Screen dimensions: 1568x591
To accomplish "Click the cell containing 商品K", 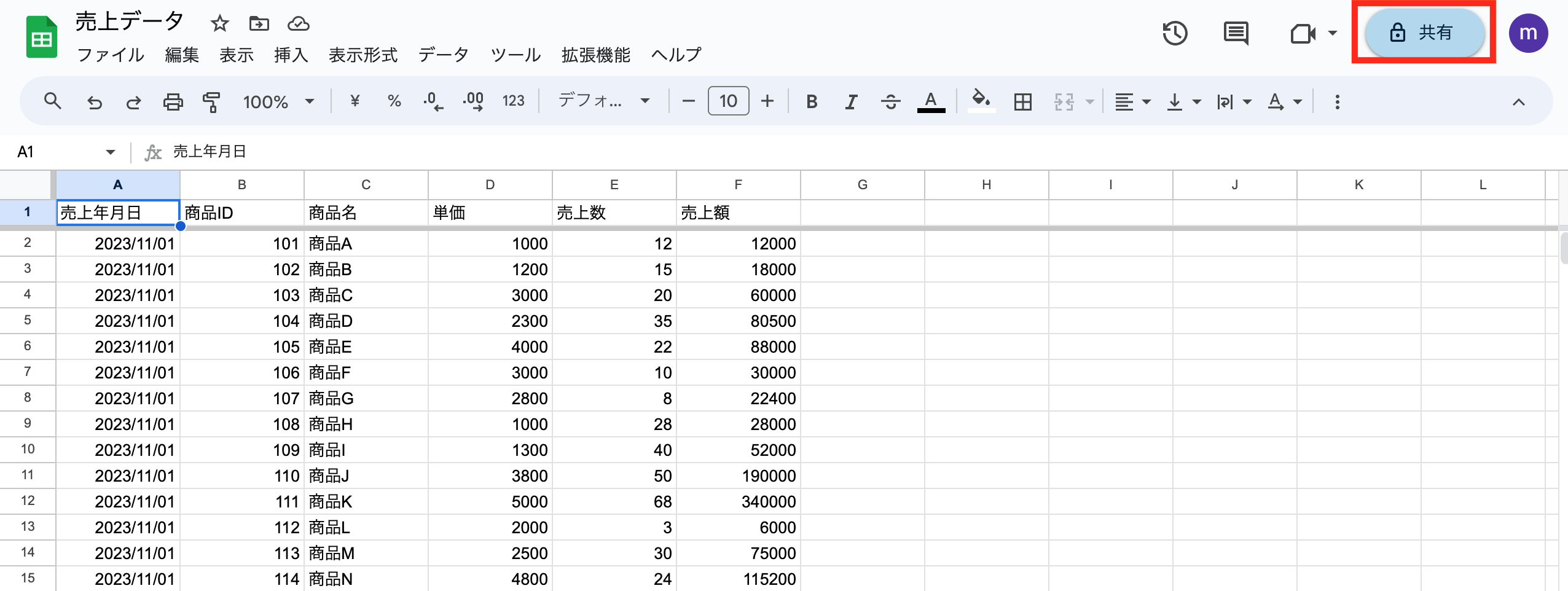I will coord(366,502).
